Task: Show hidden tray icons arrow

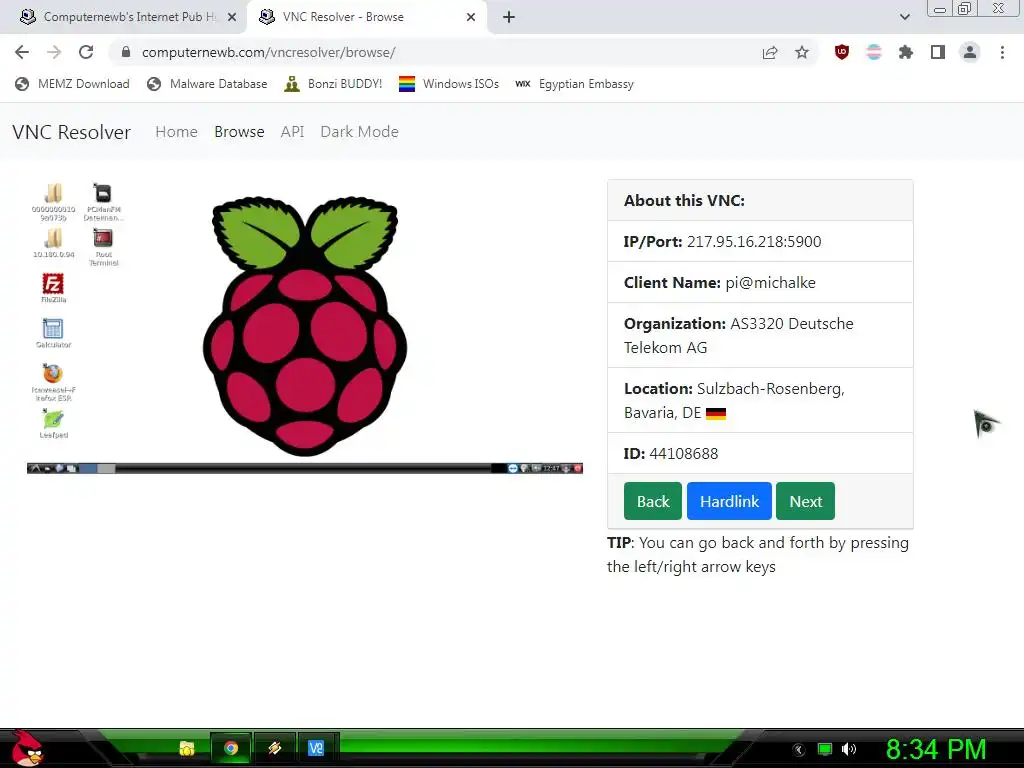Action: click(799, 750)
